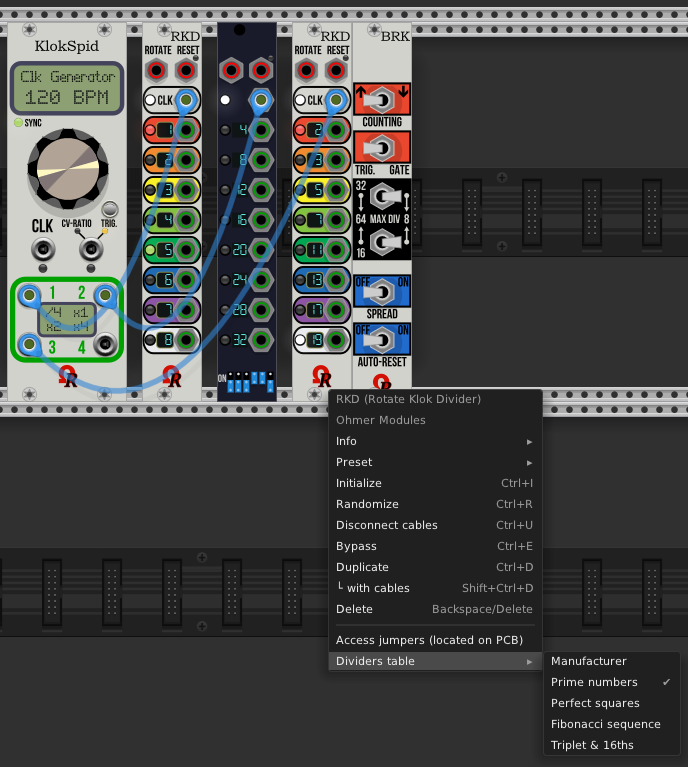Click KlokSpid output jack 1

[29, 295]
